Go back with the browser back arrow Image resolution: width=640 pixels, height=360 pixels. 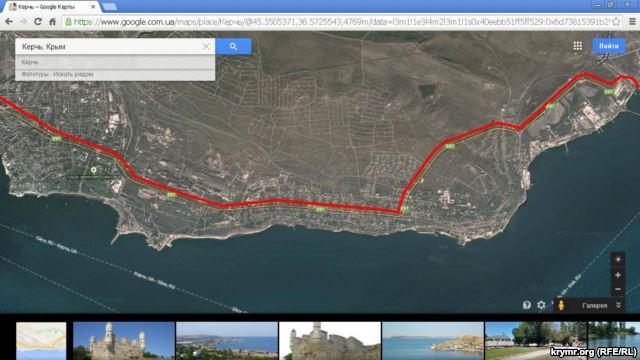pyautogui.click(x=9, y=22)
